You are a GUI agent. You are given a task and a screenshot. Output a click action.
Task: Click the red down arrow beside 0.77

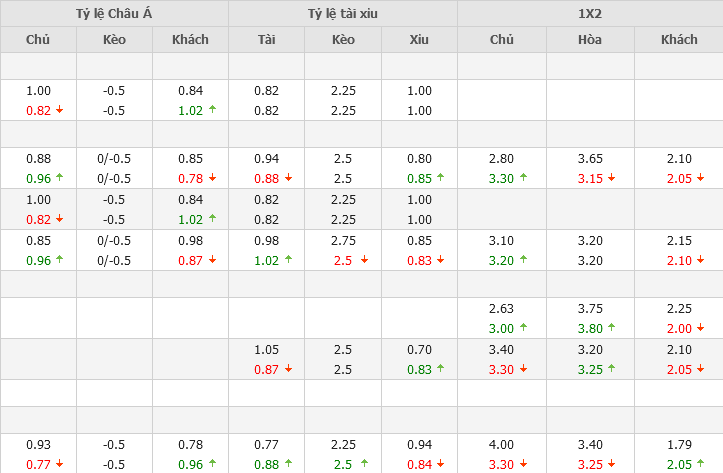59,464
